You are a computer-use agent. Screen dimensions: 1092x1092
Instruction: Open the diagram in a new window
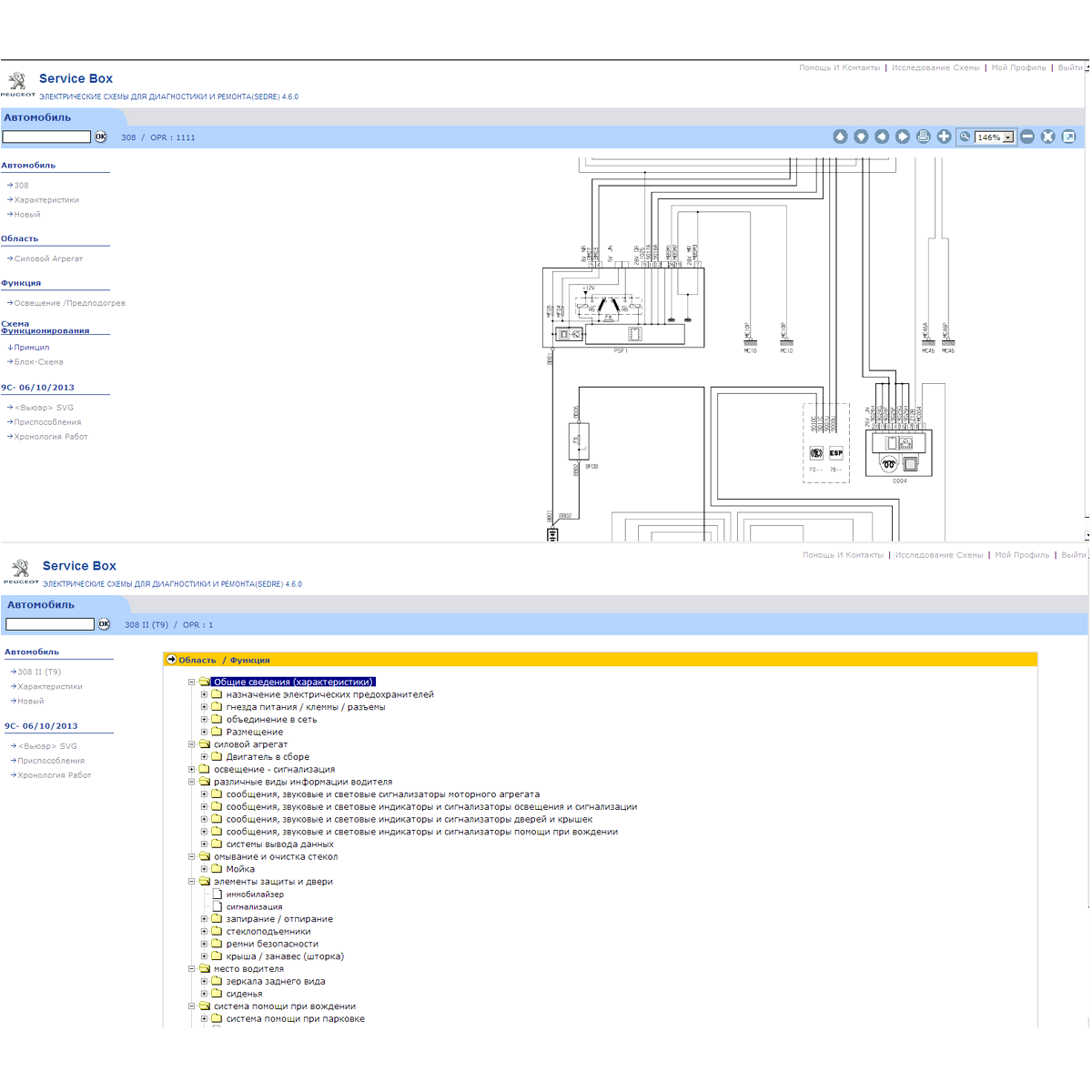click(x=1069, y=136)
